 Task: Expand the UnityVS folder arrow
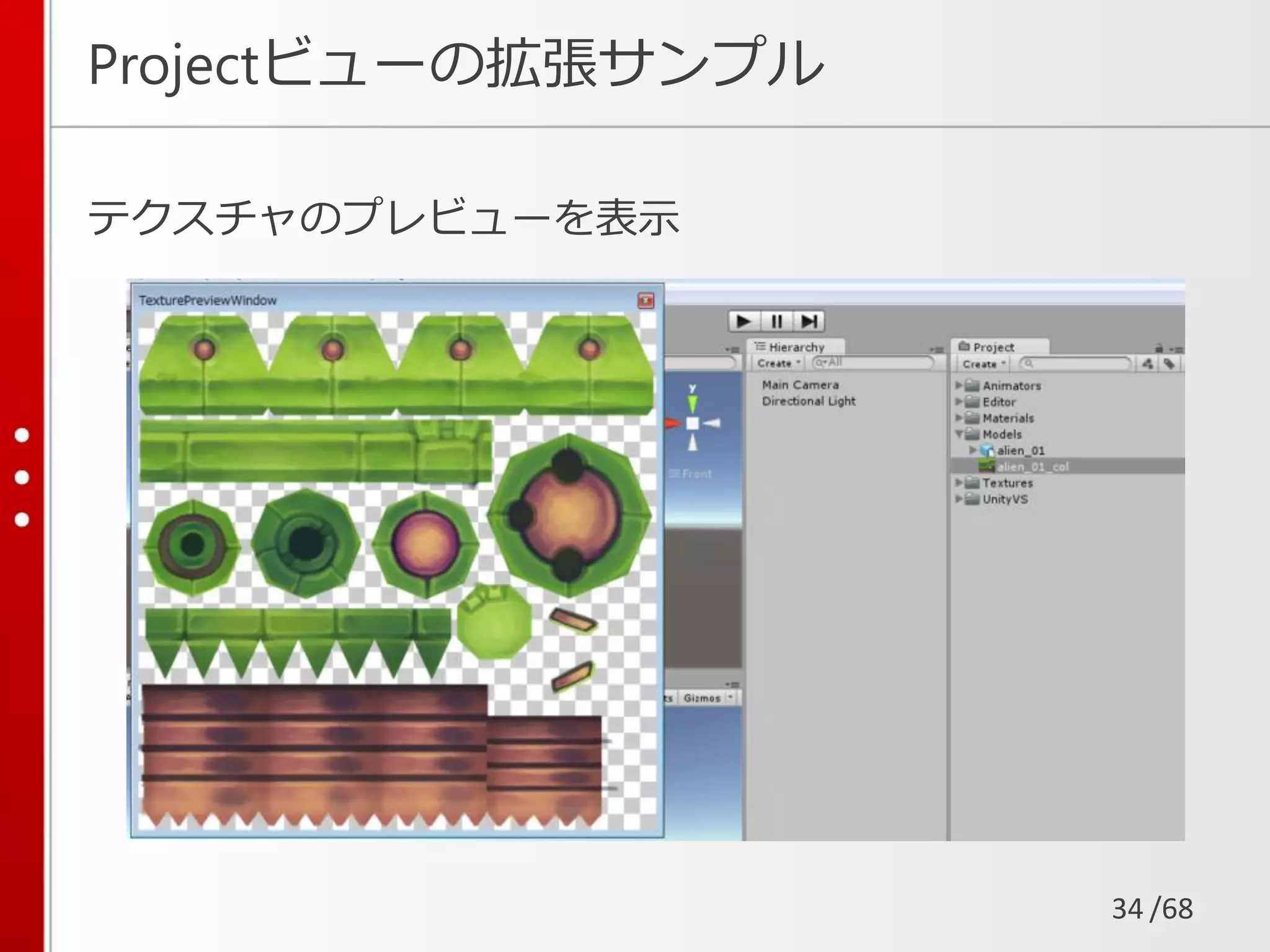959,498
